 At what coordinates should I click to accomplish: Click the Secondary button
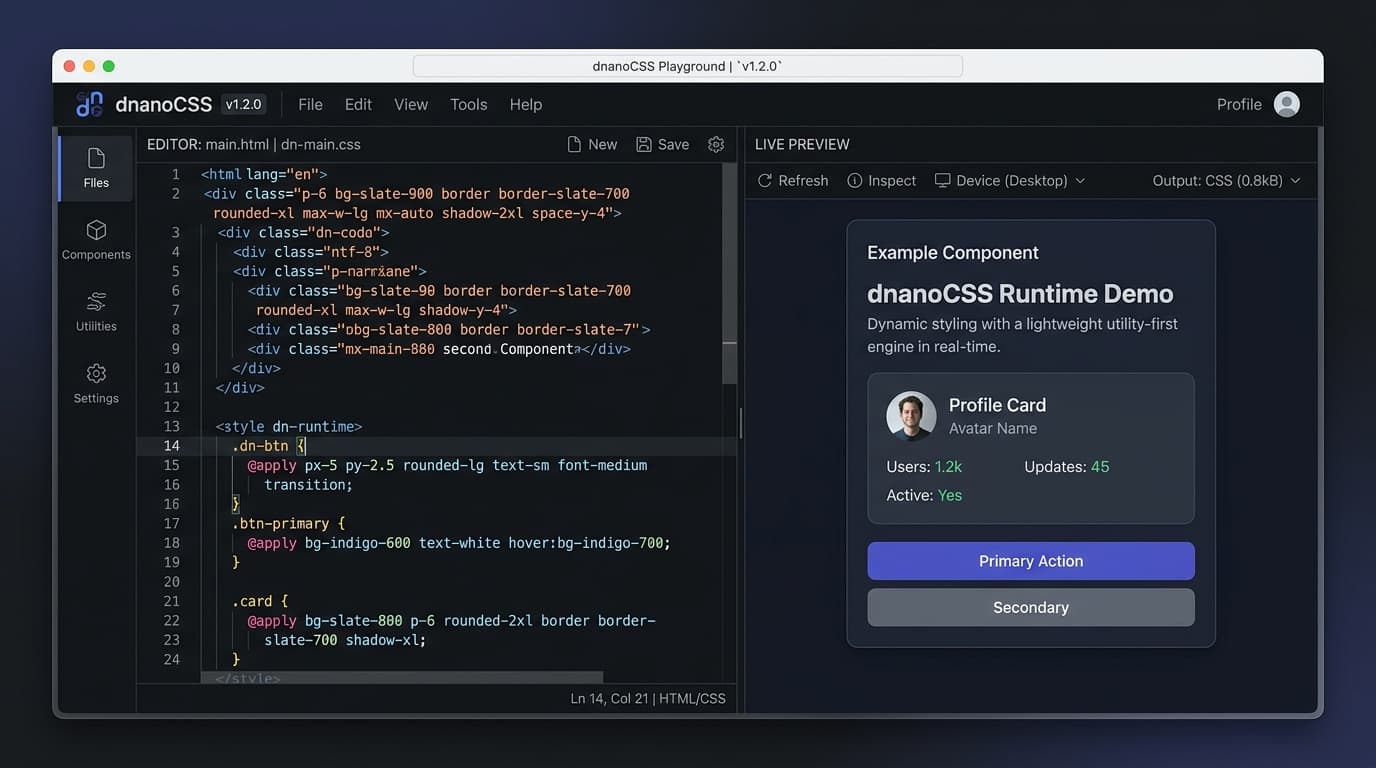pyautogui.click(x=1031, y=607)
